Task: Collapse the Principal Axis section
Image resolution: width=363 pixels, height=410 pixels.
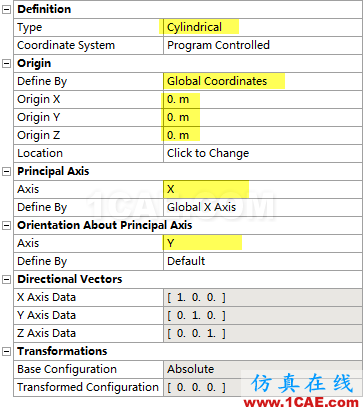Action: (6, 172)
